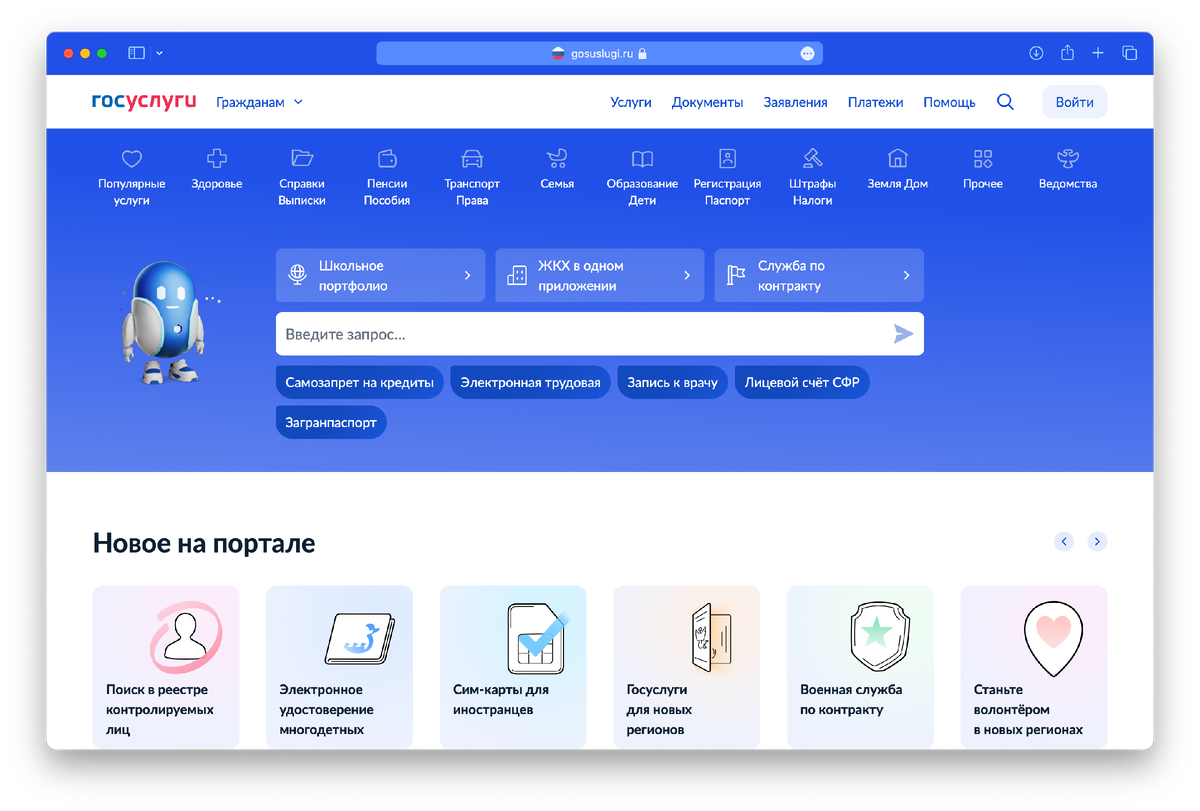The width and height of the screenshot is (1200, 811).
Task: Click the gosuslugi.ru address bar
Action: point(599,53)
